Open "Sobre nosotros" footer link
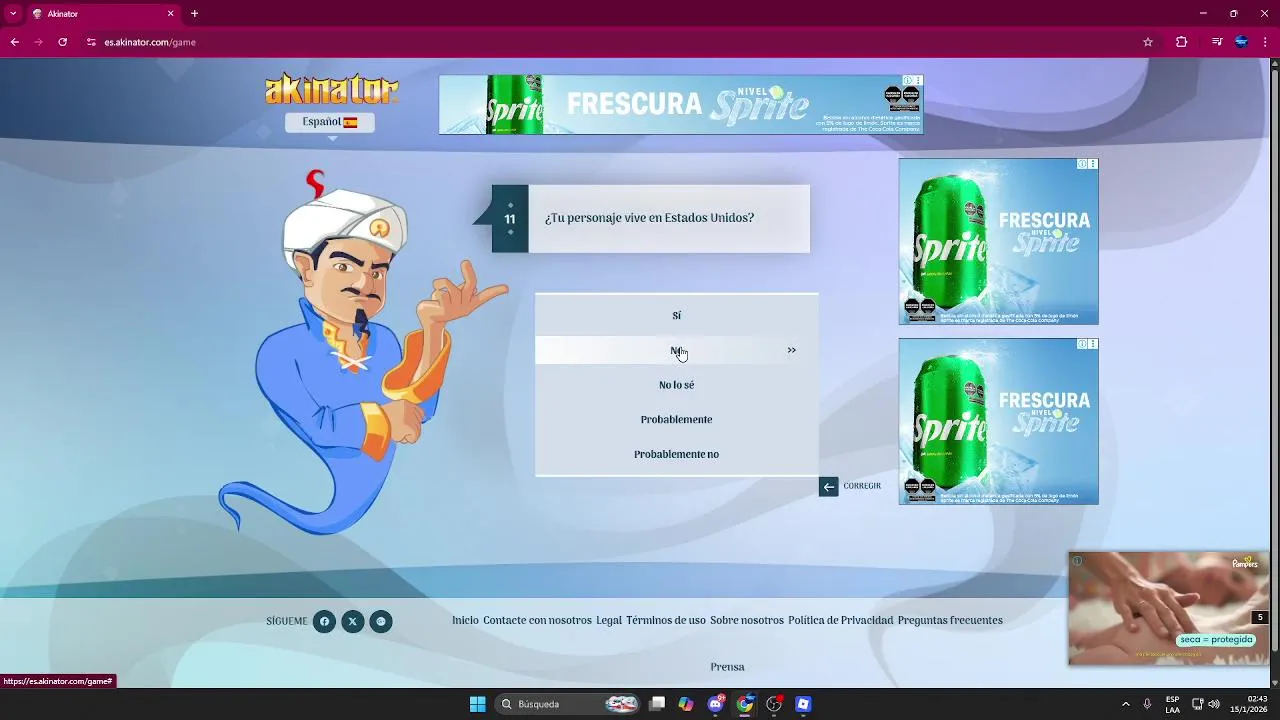This screenshot has height=720, width=1280. click(747, 620)
